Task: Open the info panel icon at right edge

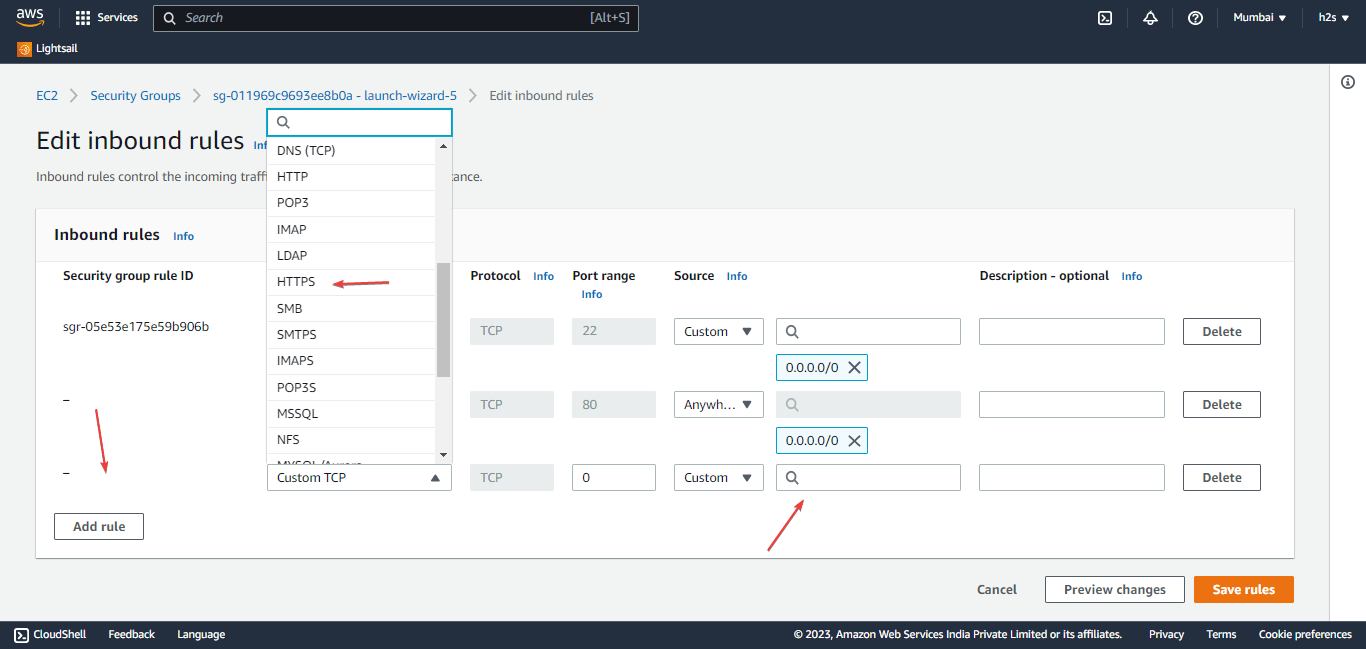Action: [x=1347, y=82]
